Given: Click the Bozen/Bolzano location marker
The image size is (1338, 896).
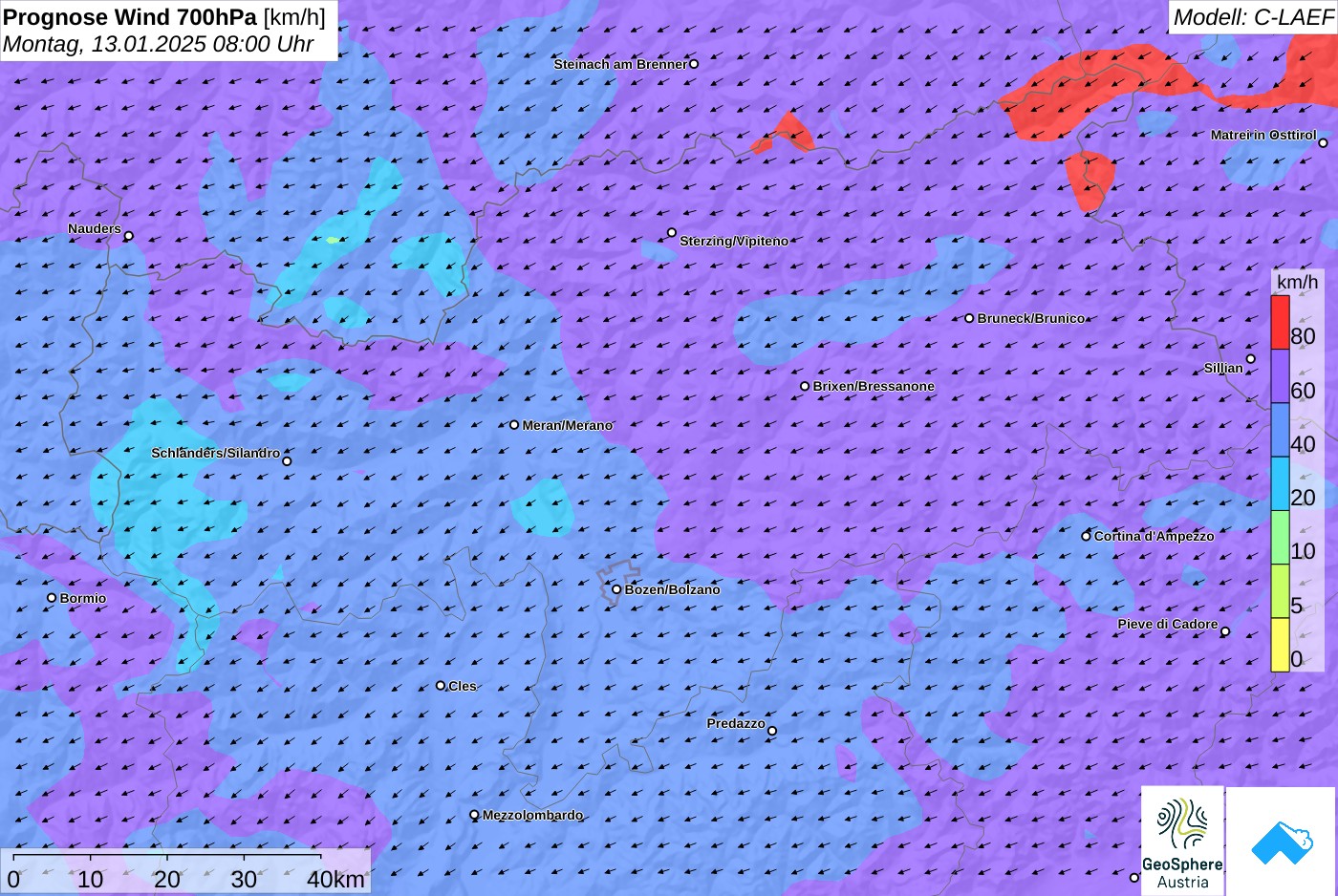Looking at the screenshot, I should (616, 589).
